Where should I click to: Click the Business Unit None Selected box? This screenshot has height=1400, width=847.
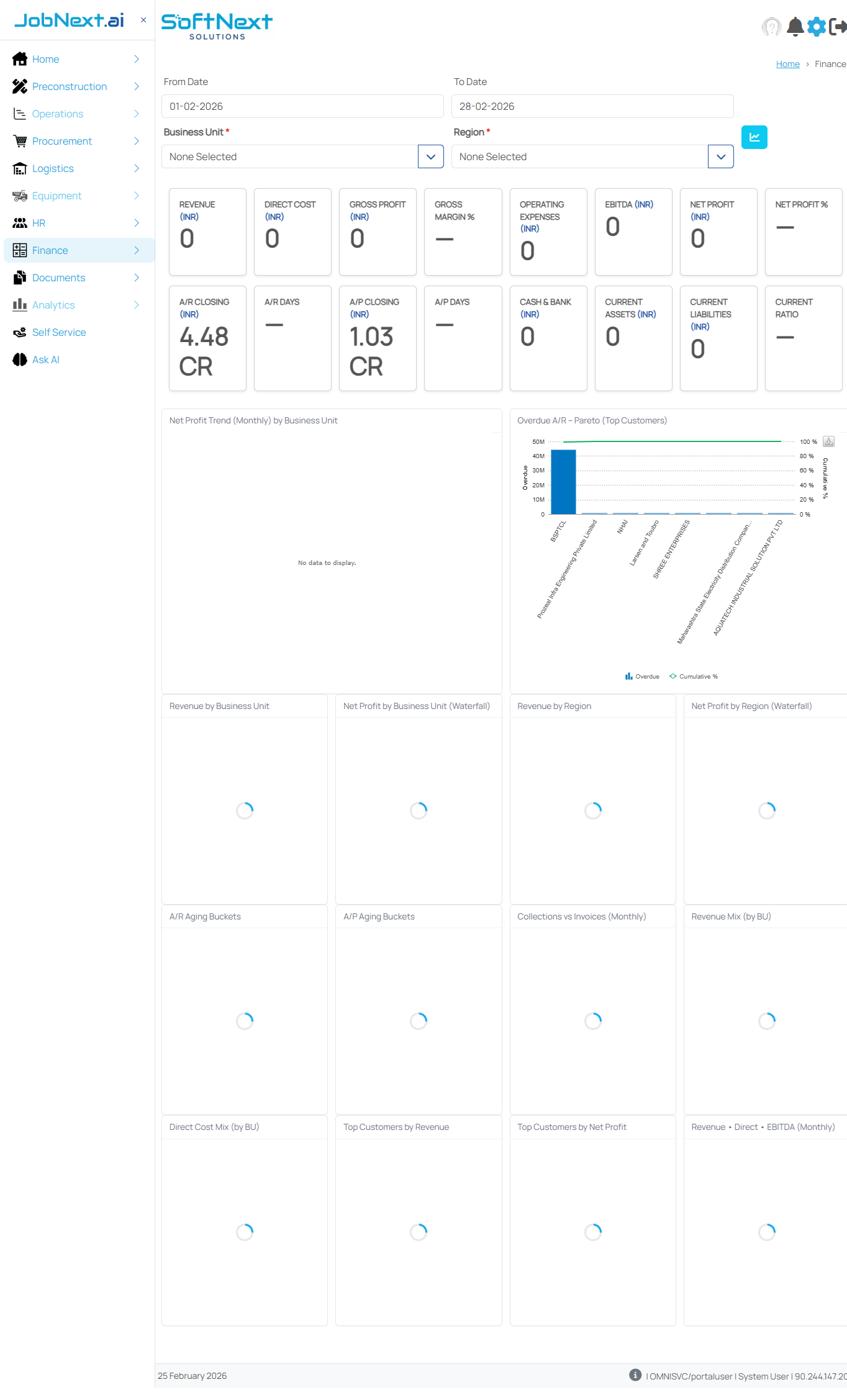[x=290, y=156]
